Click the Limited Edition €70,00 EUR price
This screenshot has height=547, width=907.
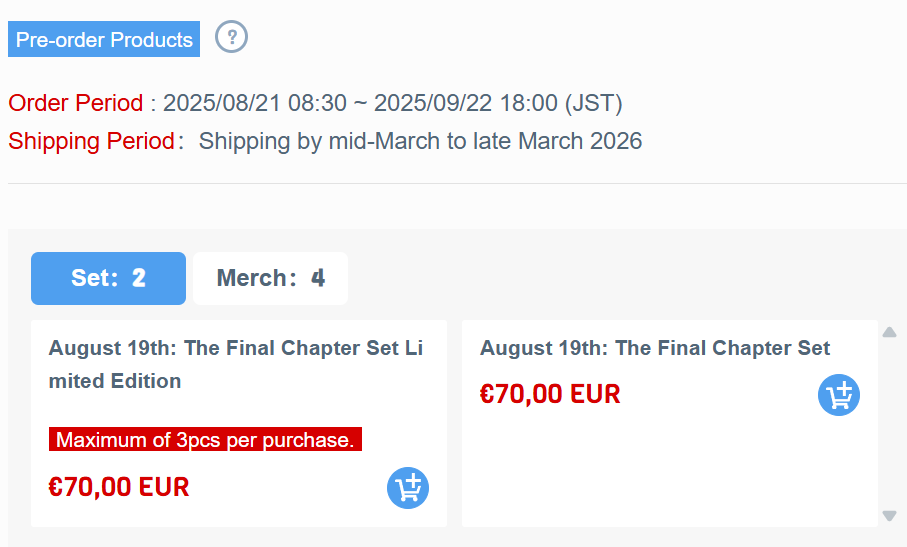(119, 487)
